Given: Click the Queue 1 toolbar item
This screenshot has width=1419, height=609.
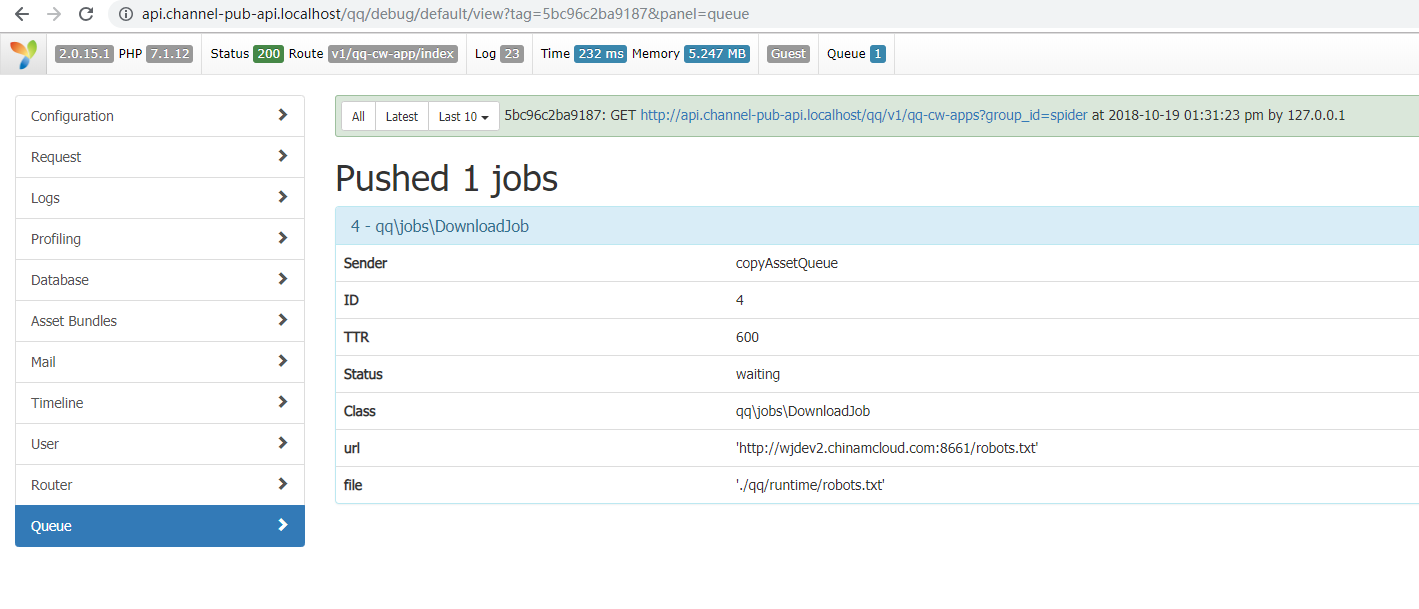Looking at the screenshot, I should coord(855,54).
